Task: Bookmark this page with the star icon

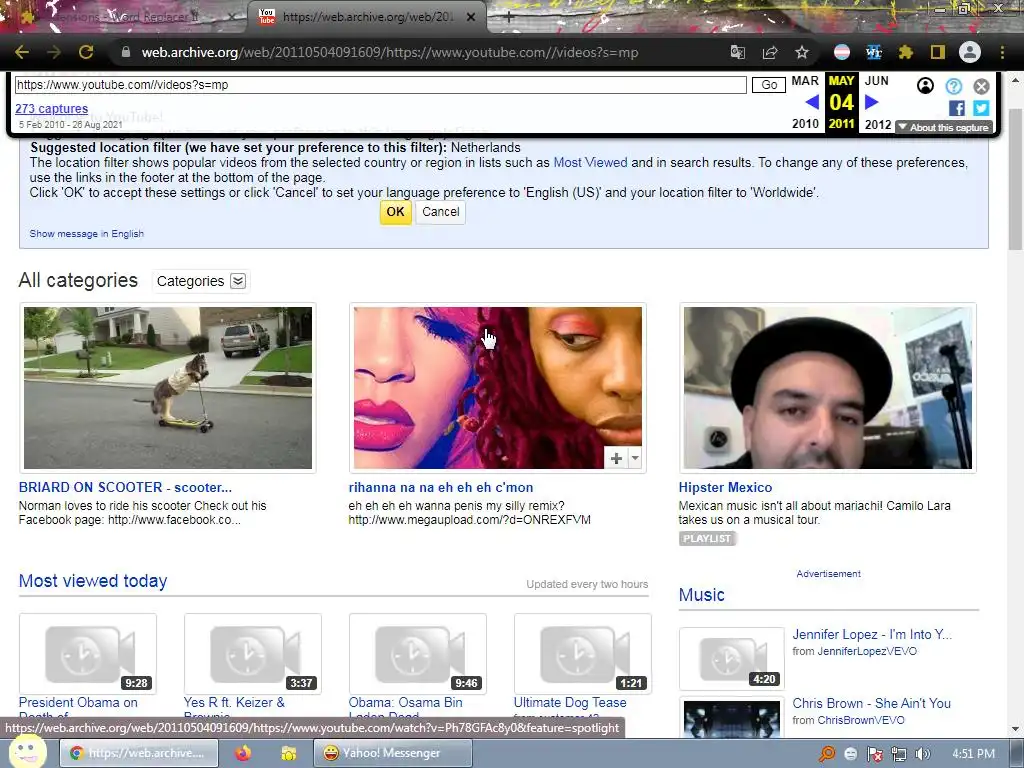Action: [802, 52]
